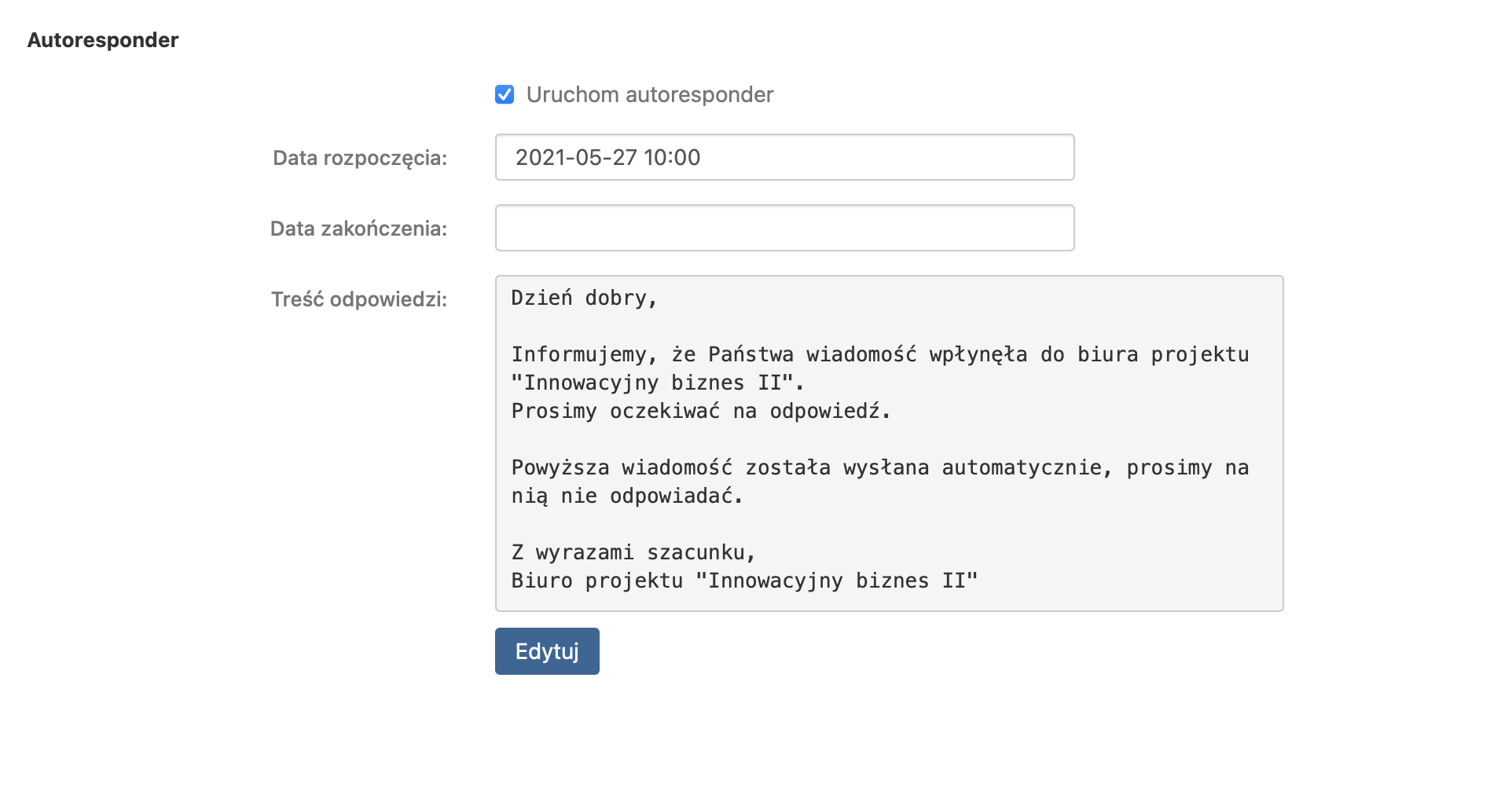The height and width of the screenshot is (806, 1512).
Task: Click the nią nie odpowiadać line
Action: coord(626,496)
